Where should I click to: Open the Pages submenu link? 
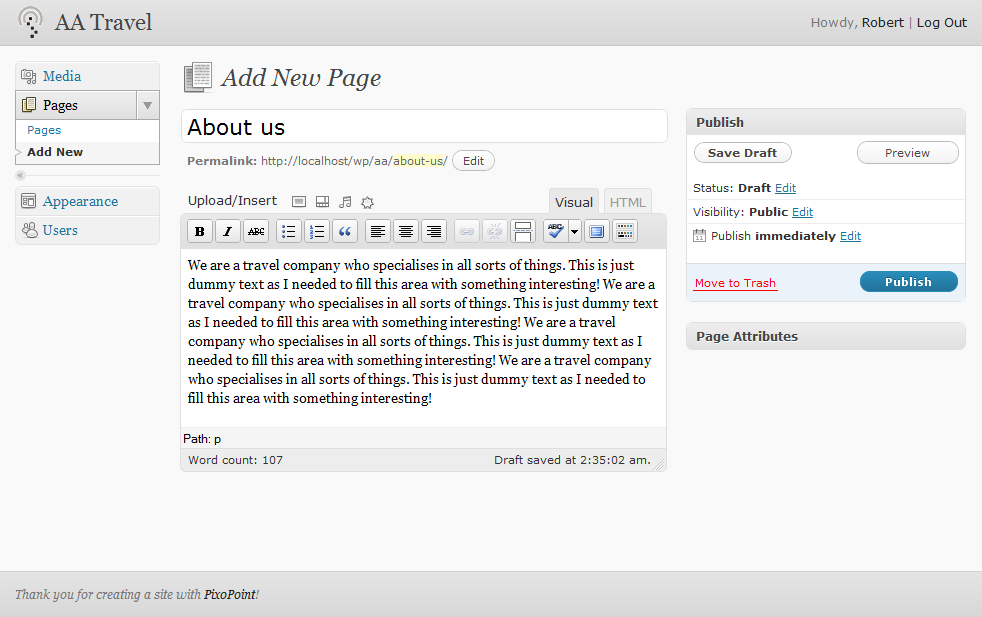pyautogui.click(x=44, y=130)
